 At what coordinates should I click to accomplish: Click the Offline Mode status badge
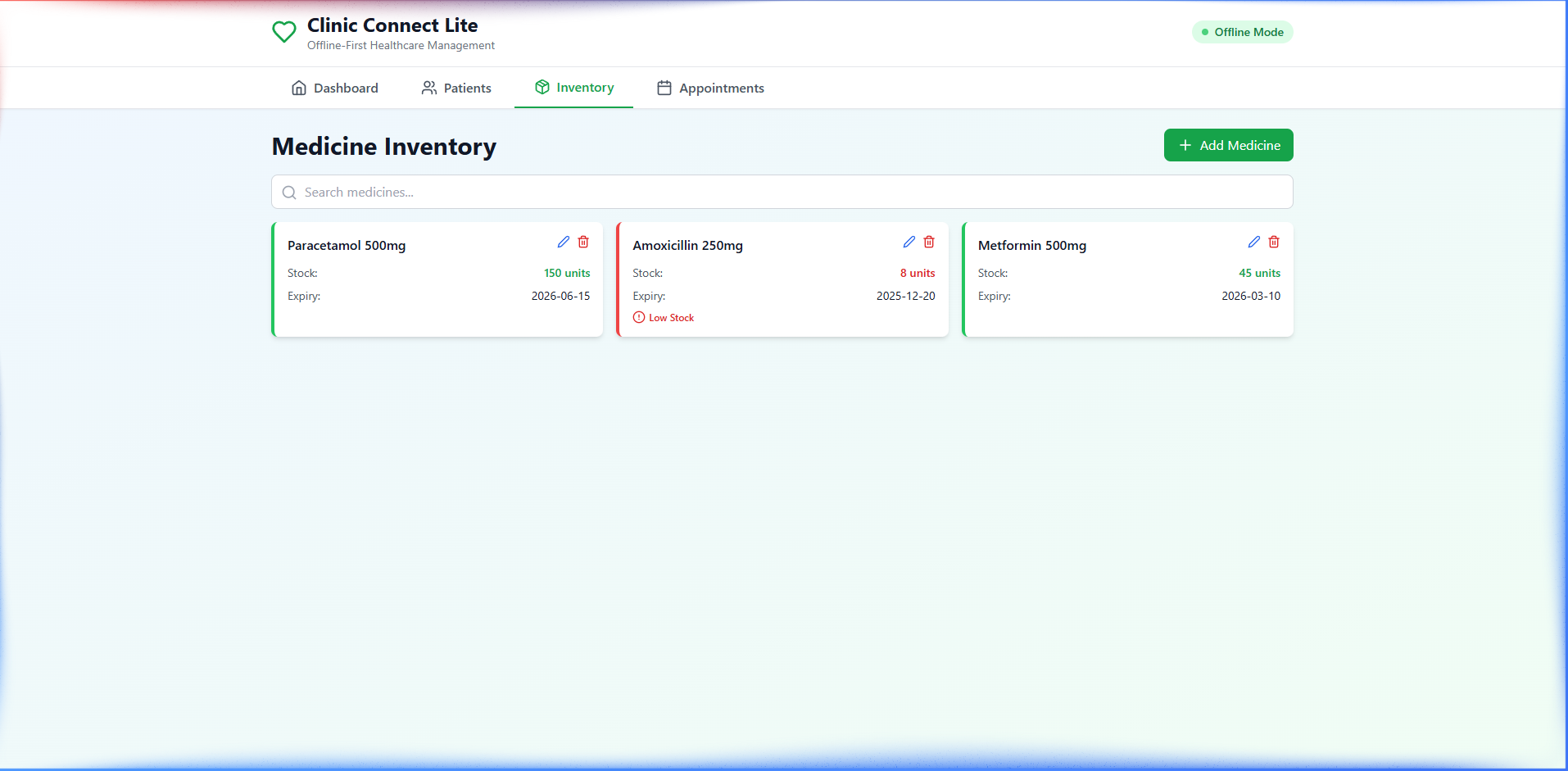[x=1243, y=32]
